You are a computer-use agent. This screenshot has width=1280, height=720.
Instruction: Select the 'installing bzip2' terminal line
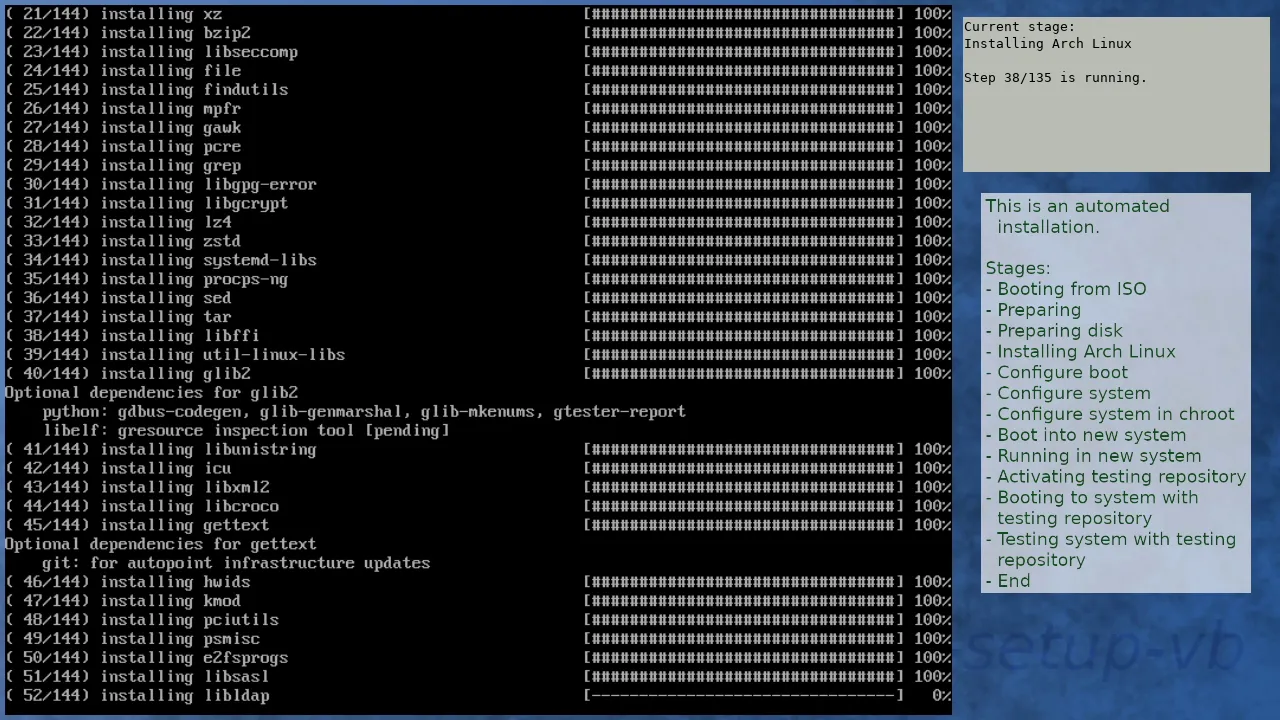478,33
